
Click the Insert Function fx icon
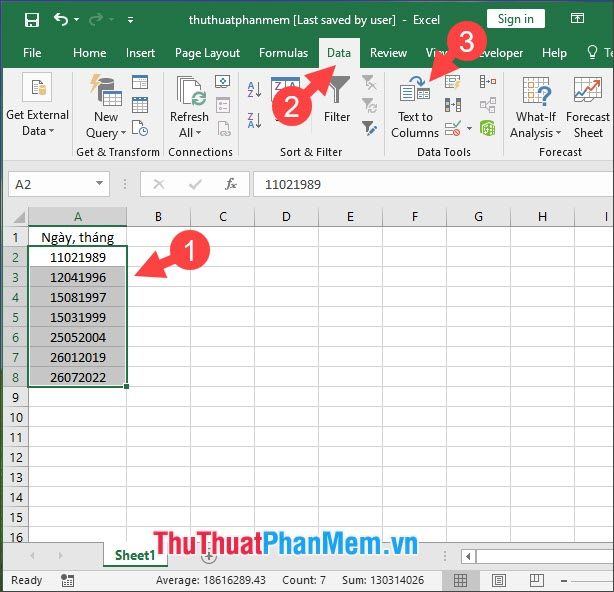pos(230,184)
